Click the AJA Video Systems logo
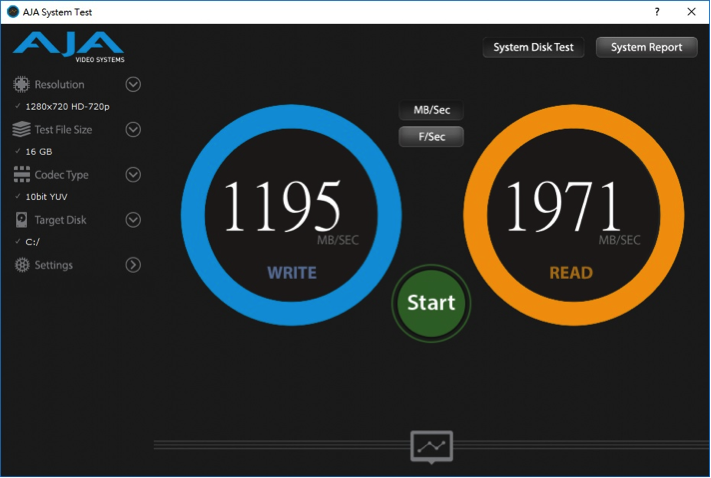Screen dimensions: 711x478 coord(68,47)
